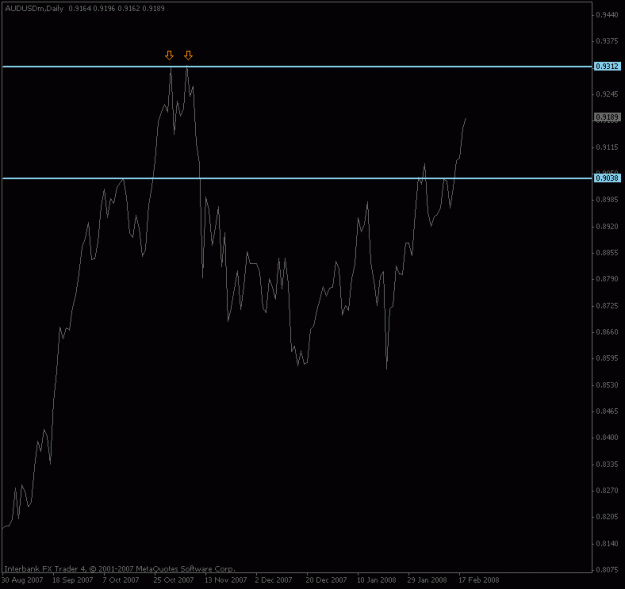625x589 pixels.
Task: Click the 0.8920 price axis label
Action: [607, 226]
